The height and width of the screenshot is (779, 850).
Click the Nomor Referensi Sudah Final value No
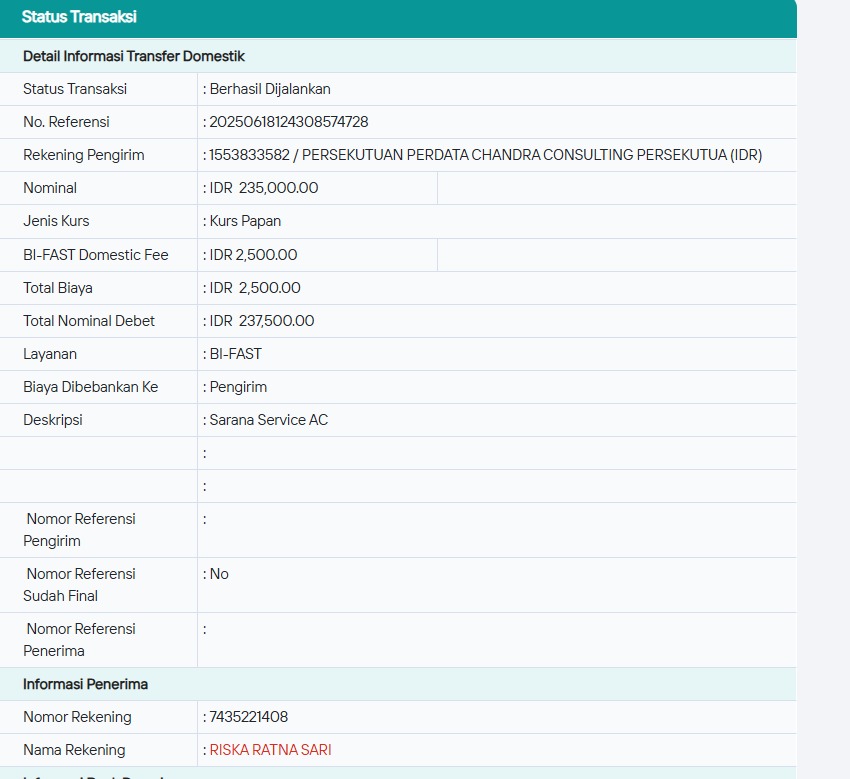[219, 574]
